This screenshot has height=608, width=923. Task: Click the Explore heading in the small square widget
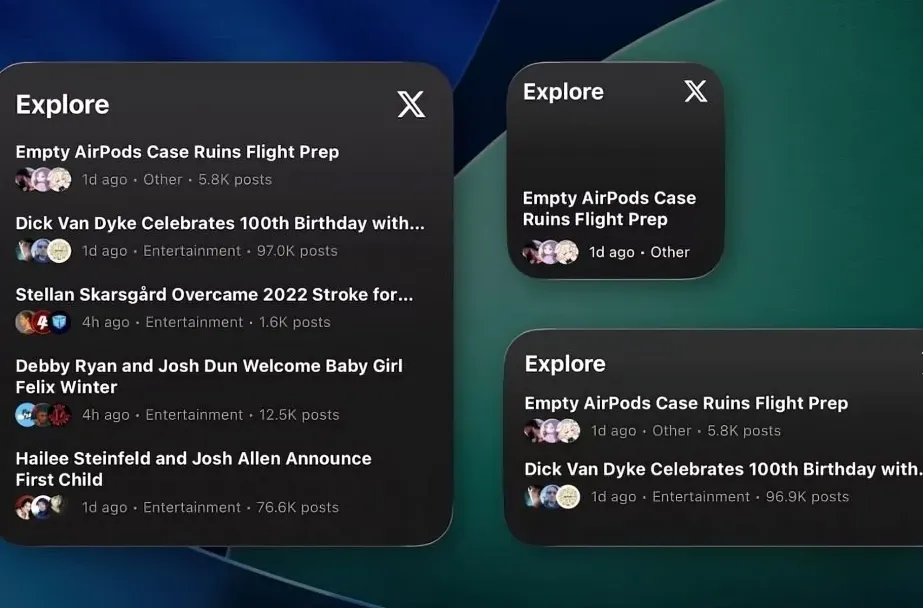(x=563, y=92)
